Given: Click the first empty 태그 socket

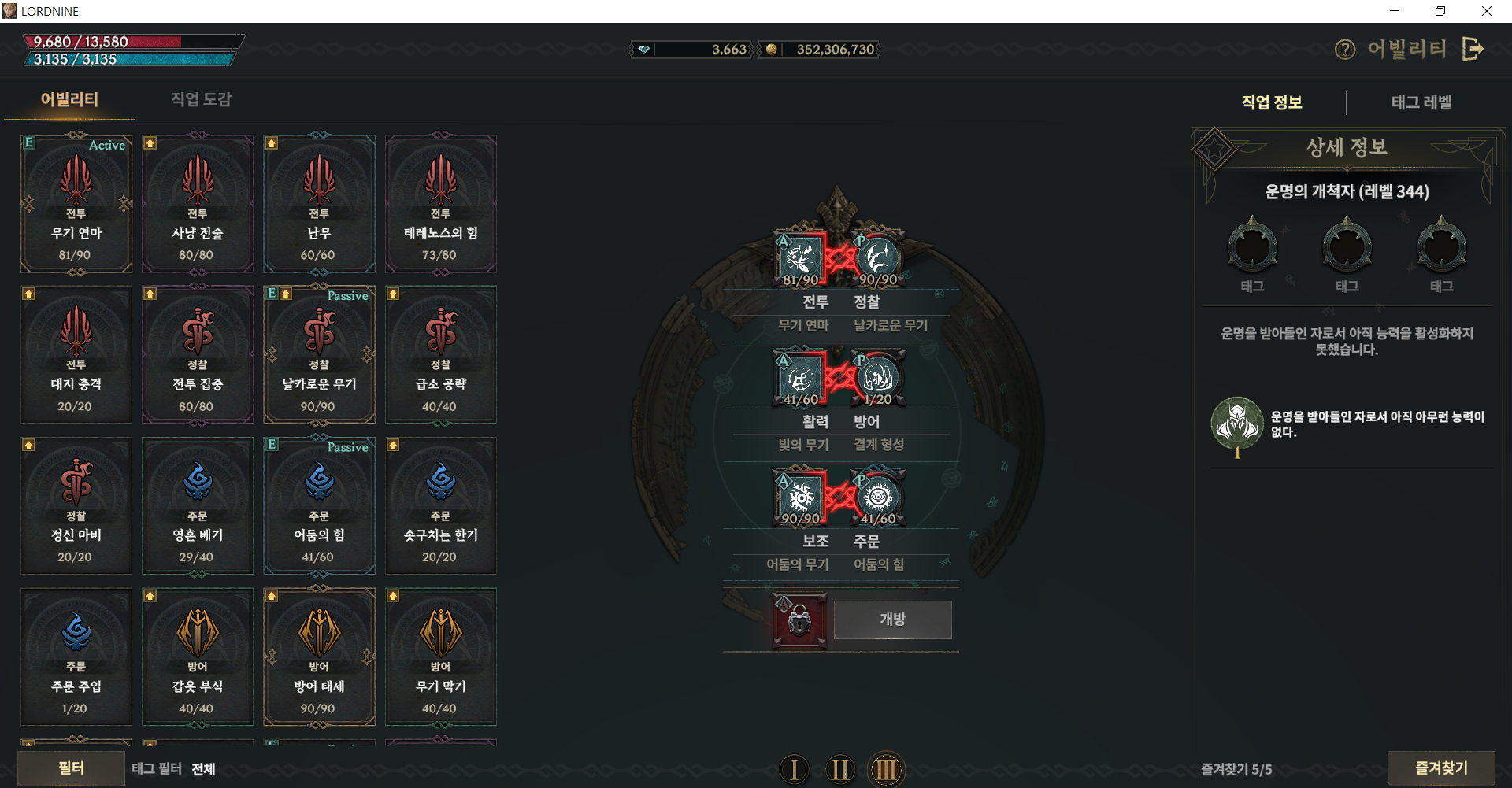Looking at the screenshot, I should coord(1252,246).
